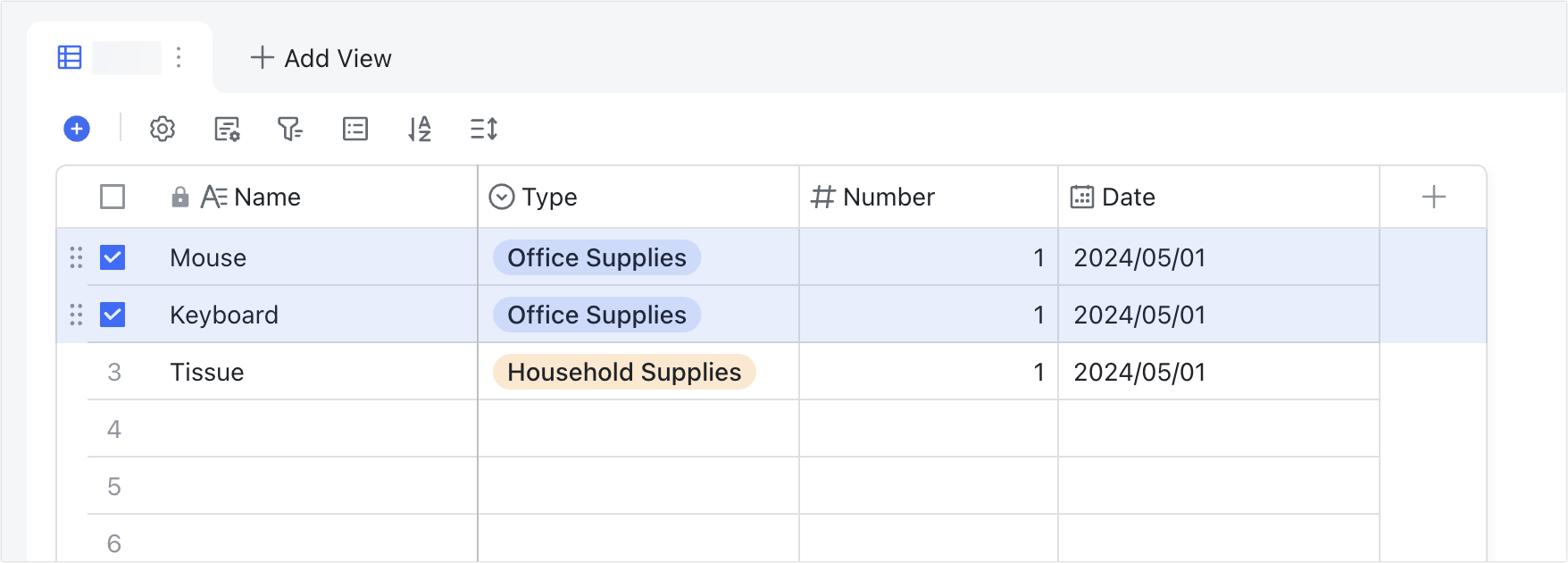Add a new field with the plus header button
This screenshot has height=563, width=1568.
(1433, 196)
